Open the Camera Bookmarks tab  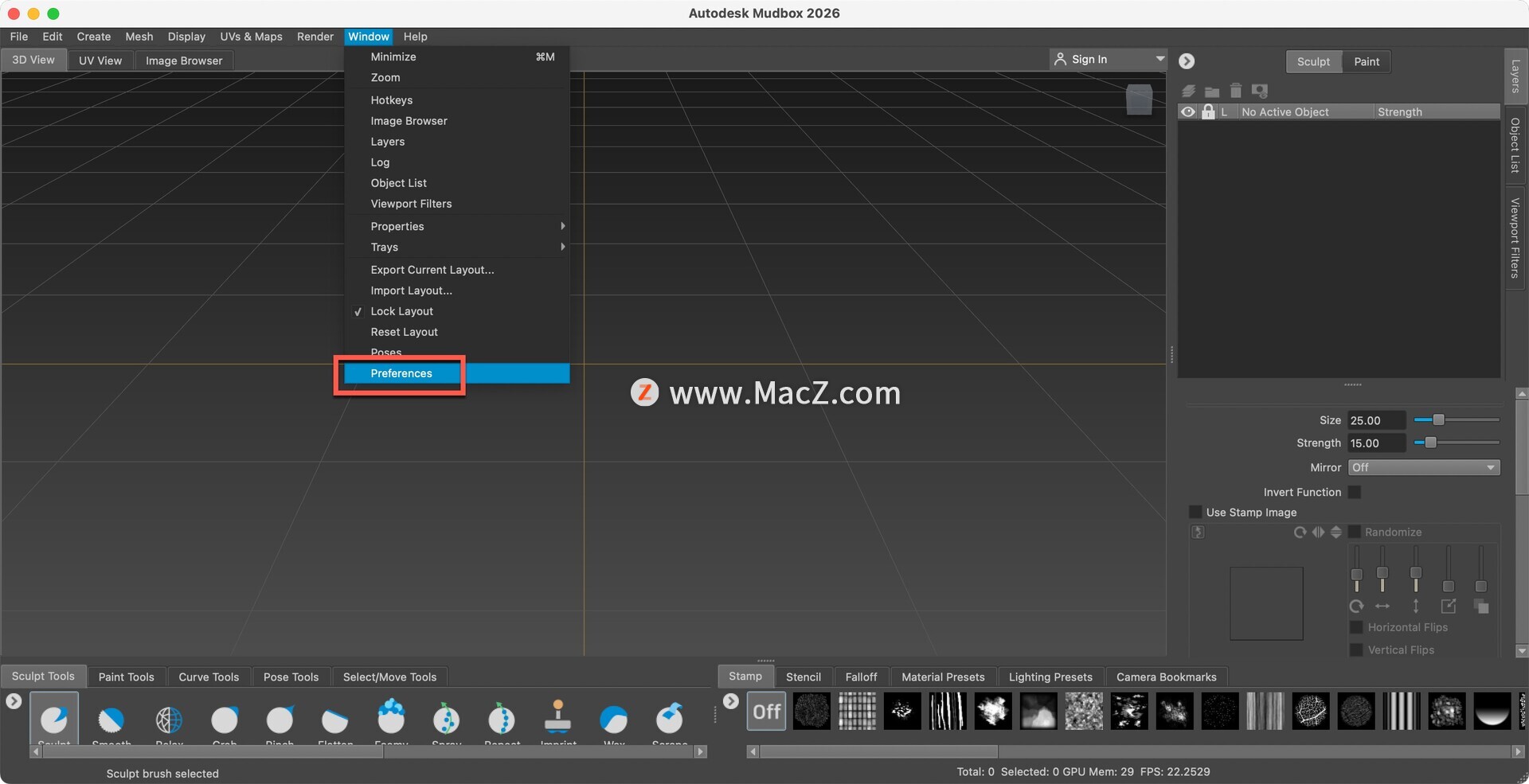(1166, 677)
